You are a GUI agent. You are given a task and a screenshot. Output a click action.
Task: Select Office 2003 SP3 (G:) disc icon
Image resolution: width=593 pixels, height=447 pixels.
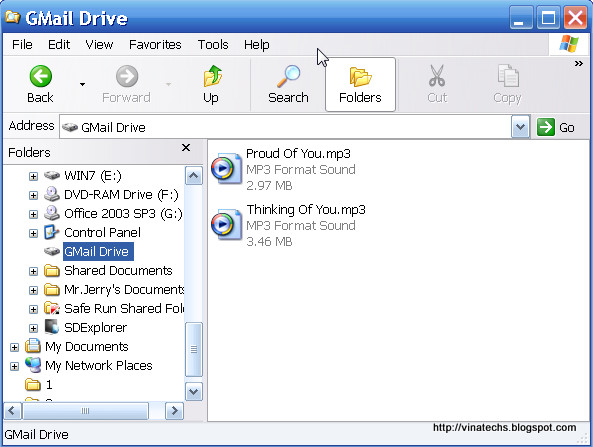pyautogui.click(x=52, y=213)
